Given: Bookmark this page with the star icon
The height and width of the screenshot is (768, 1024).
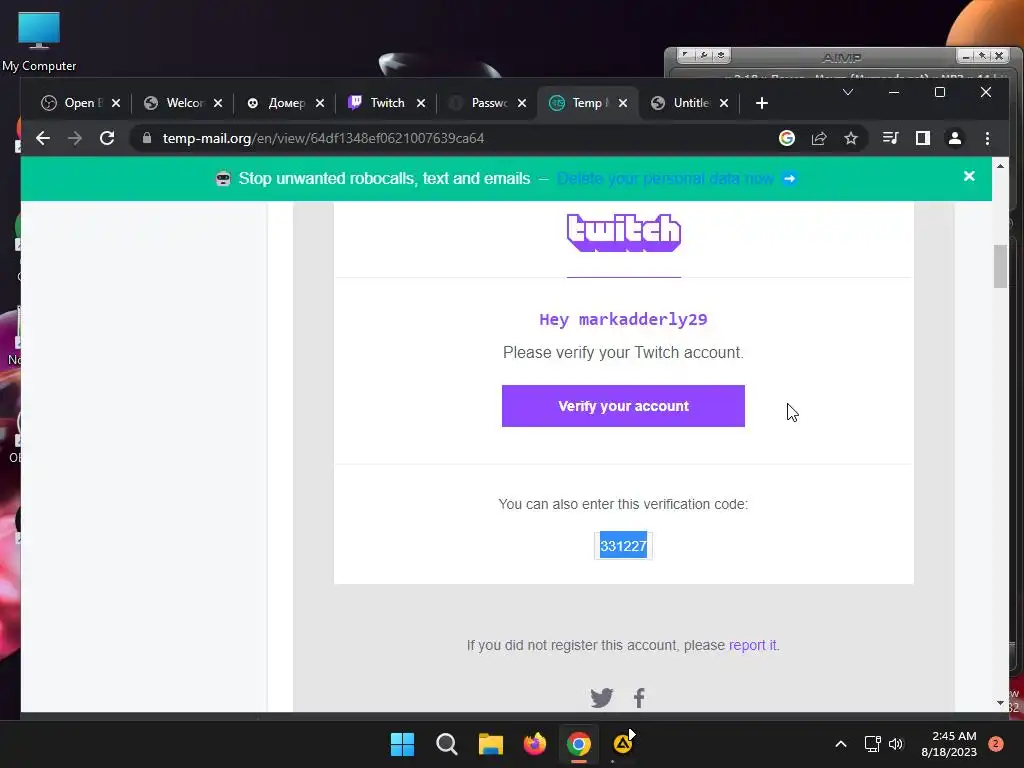Looking at the screenshot, I should click(851, 138).
